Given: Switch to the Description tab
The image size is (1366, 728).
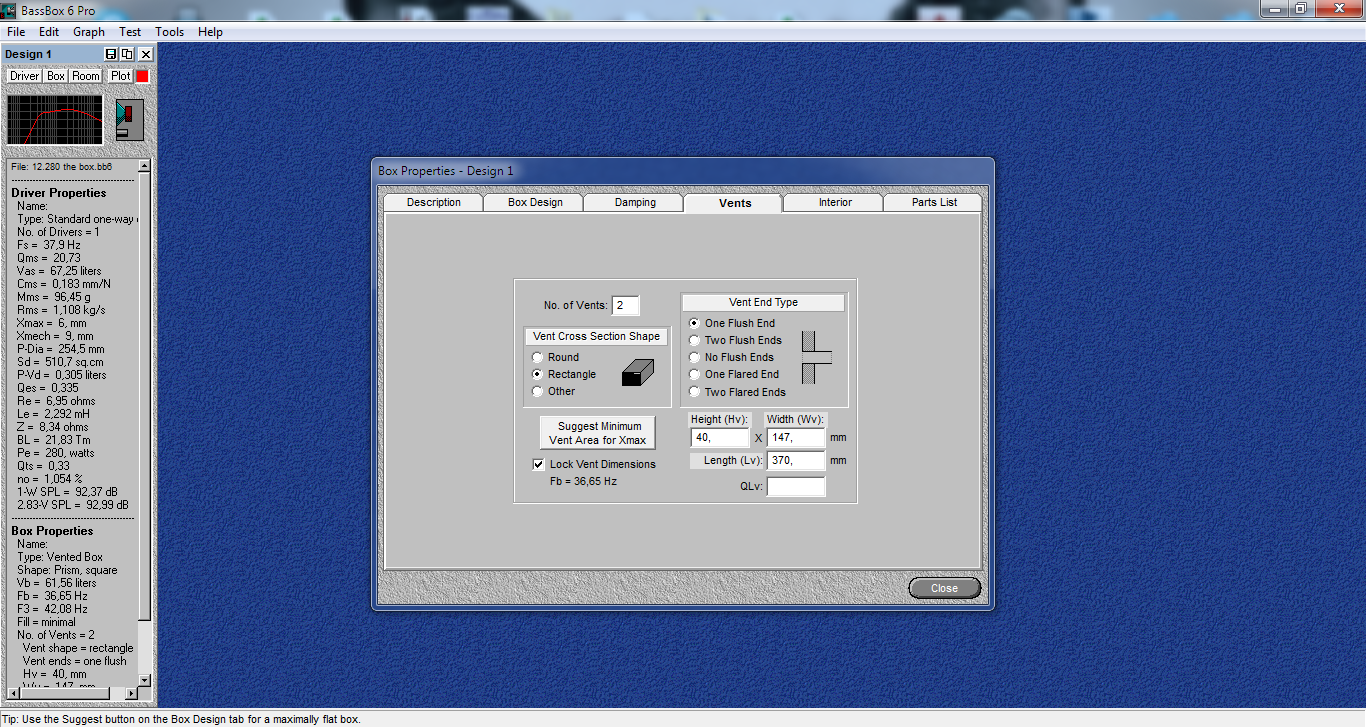Looking at the screenshot, I should click(x=434, y=202).
